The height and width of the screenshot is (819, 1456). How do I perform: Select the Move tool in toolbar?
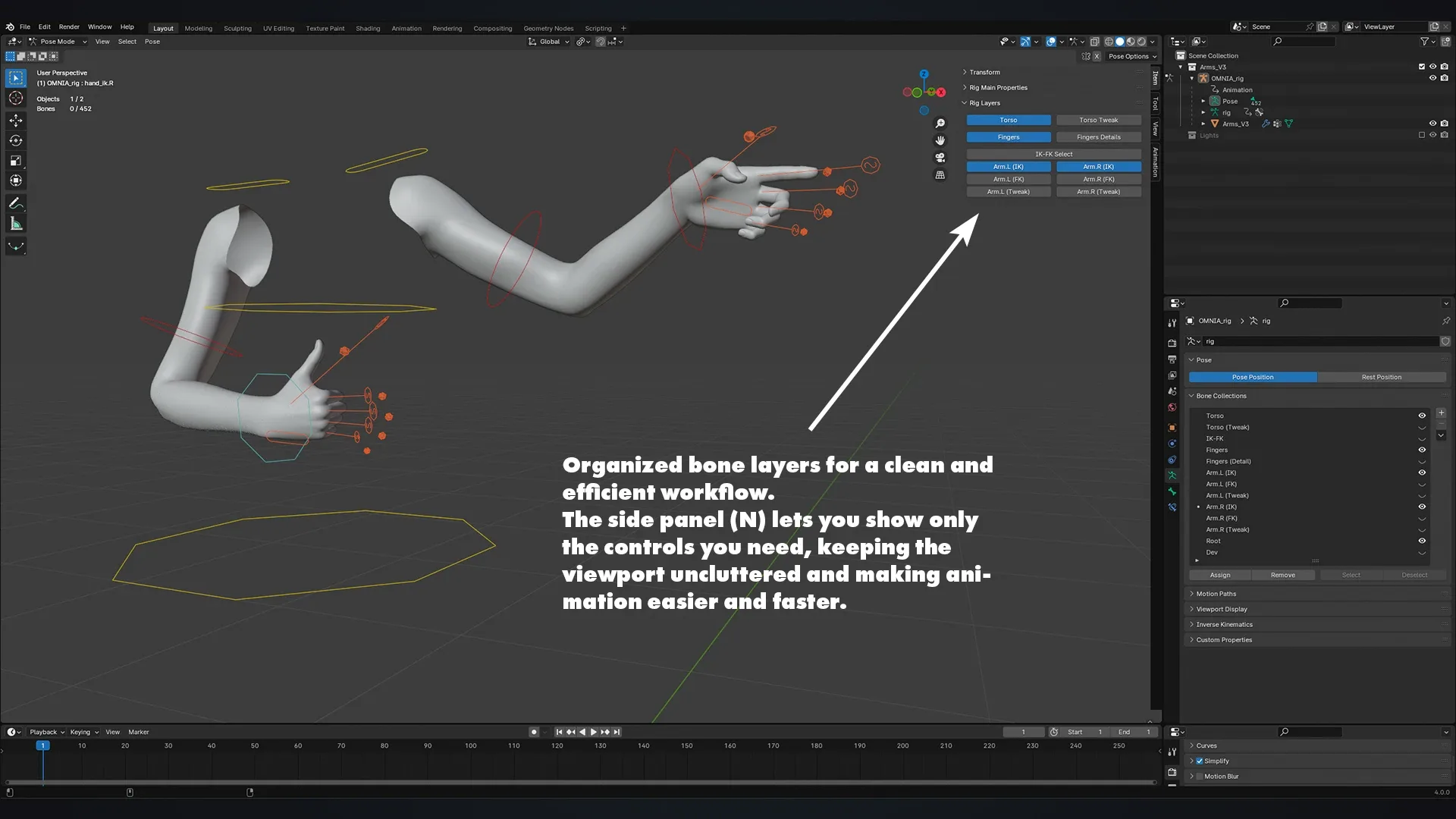(x=15, y=121)
